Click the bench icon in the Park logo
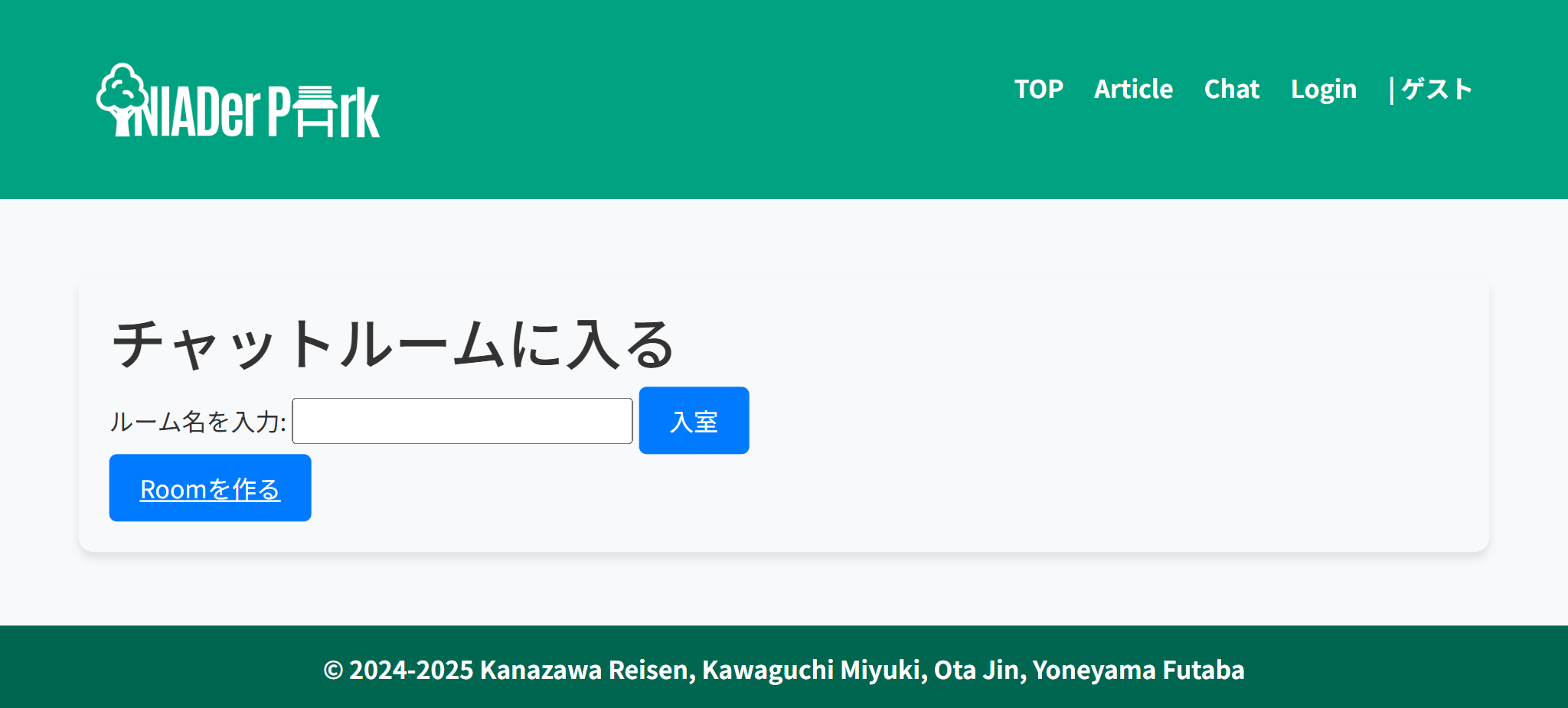Image resolution: width=1568 pixels, height=708 pixels. tap(315, 111)
